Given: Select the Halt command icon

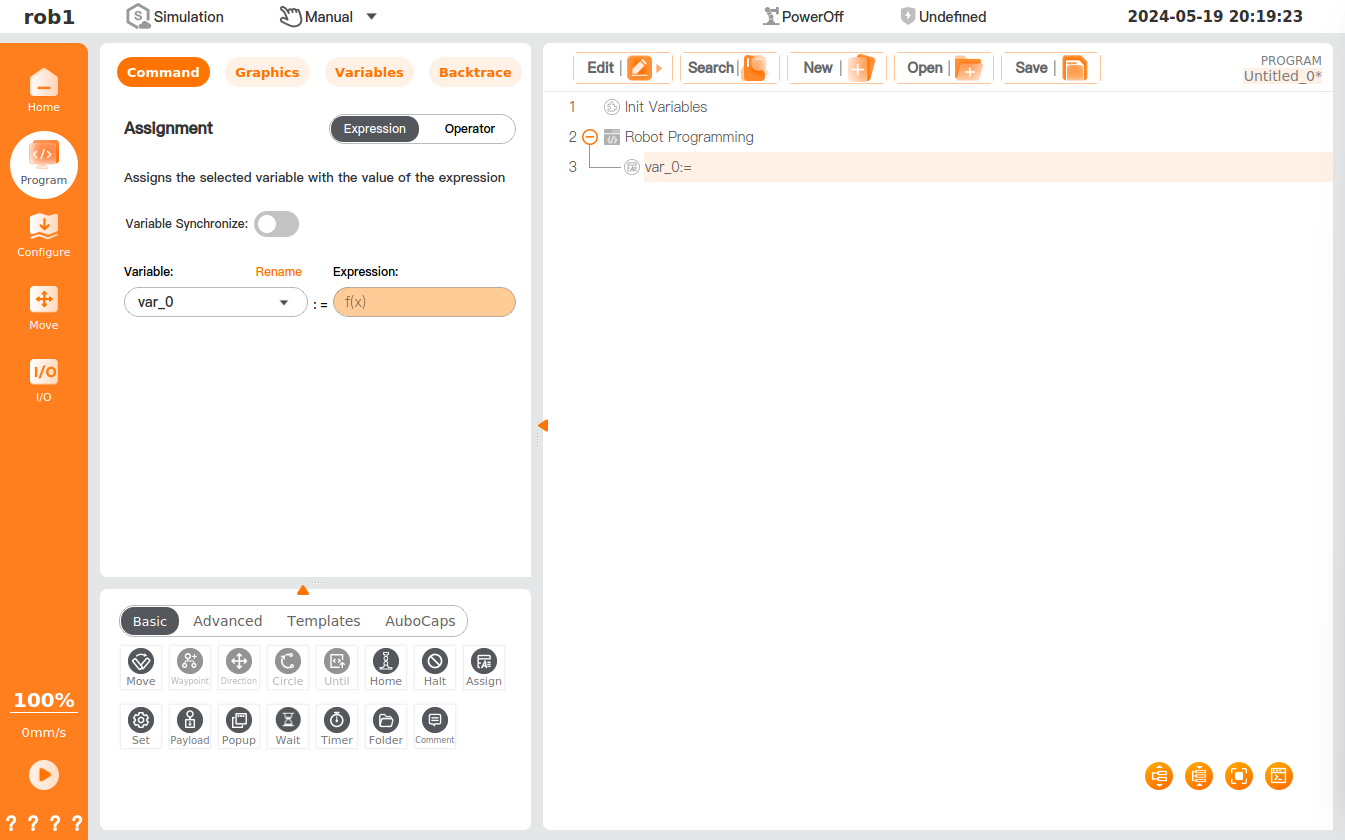Looking at the screenshot, I should (435, 667).
